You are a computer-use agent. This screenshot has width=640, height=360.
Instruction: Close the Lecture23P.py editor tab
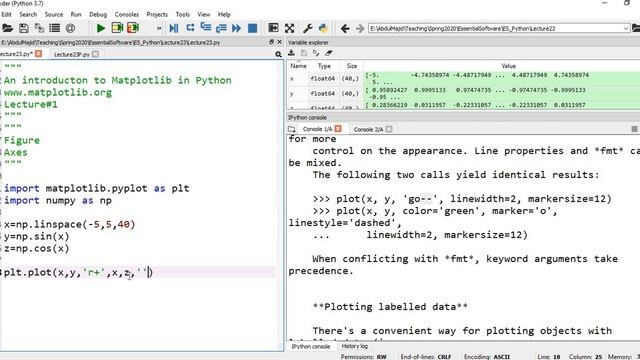pos(96,54)
